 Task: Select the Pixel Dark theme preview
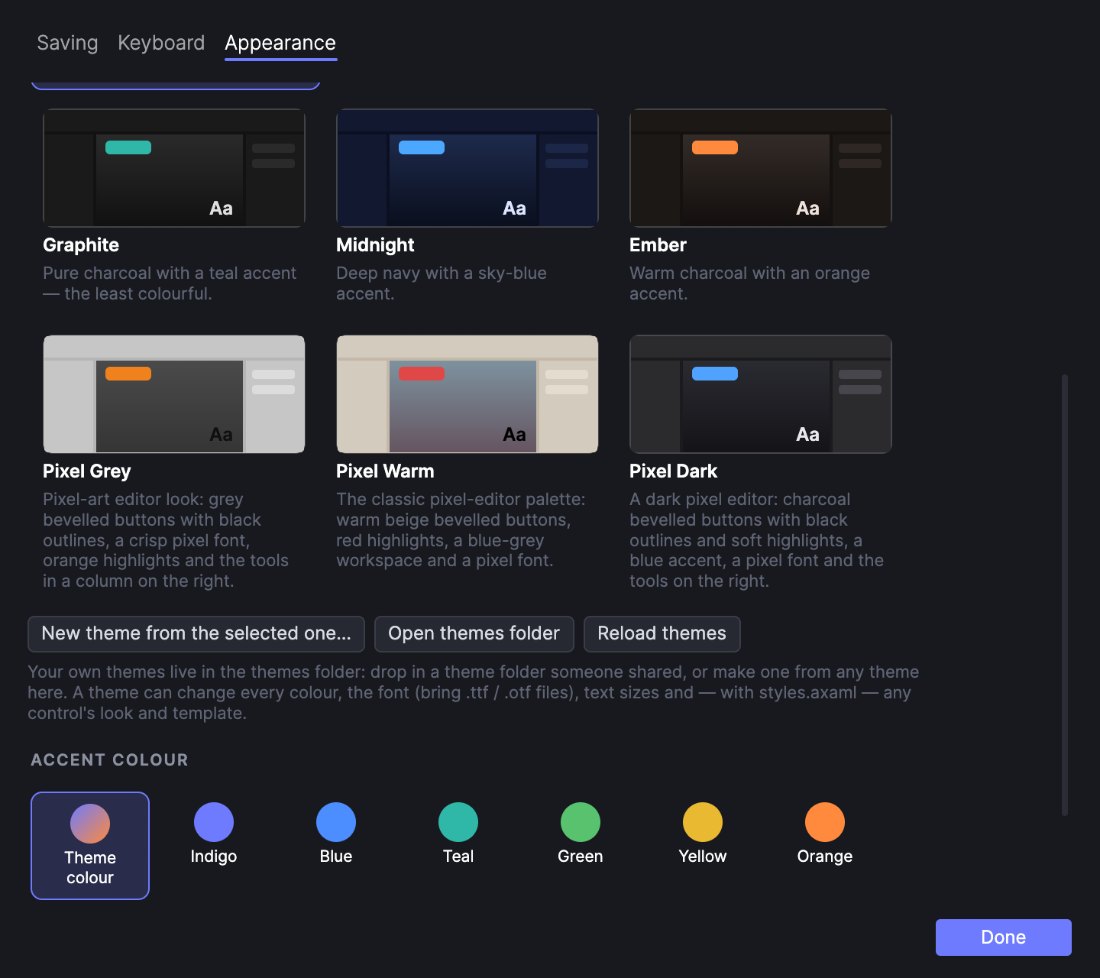[760, 394]
